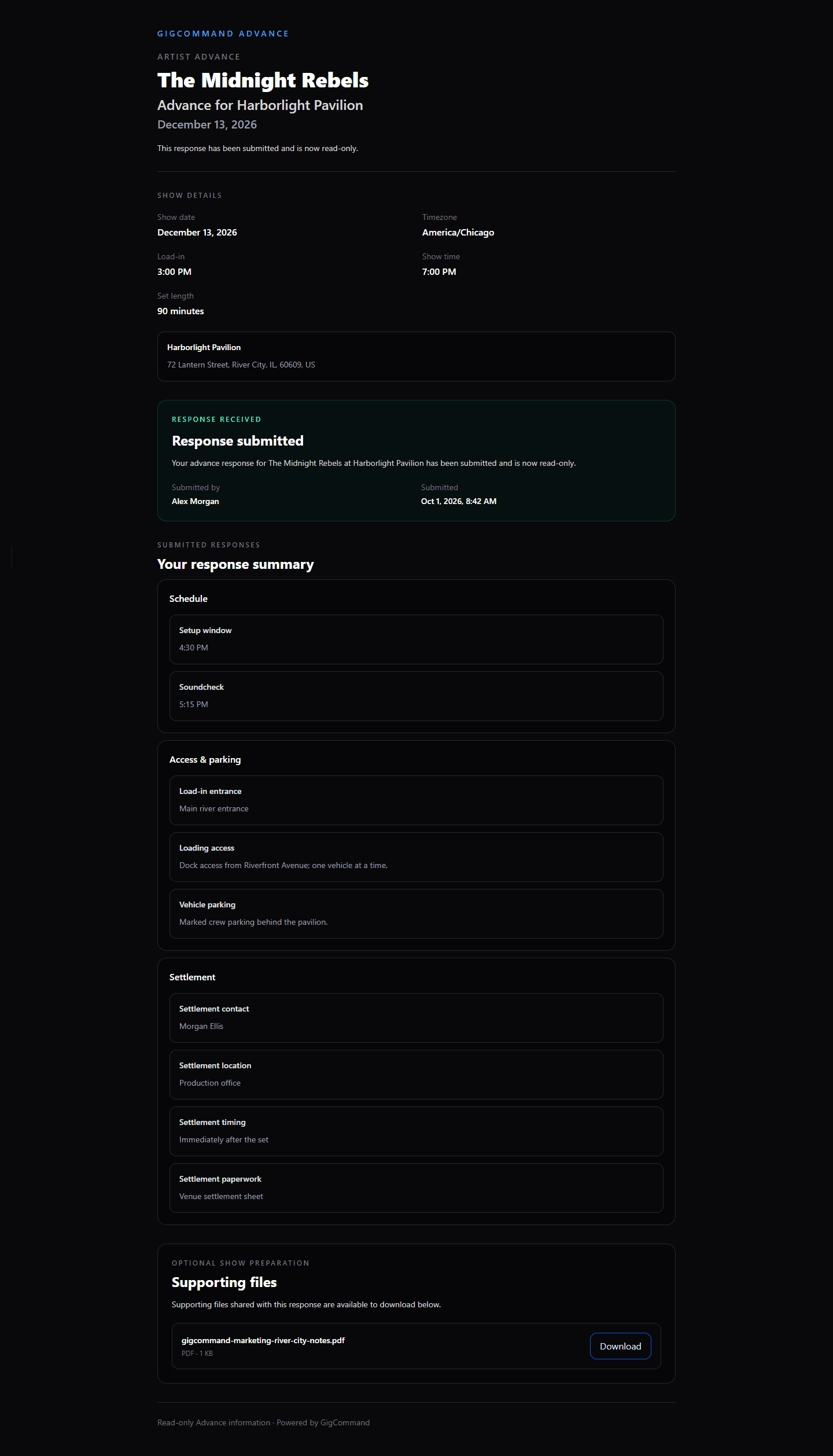
Task: Click the 3:00 PM load-in time
Action: pyautogui.click(x=174, y=272)
